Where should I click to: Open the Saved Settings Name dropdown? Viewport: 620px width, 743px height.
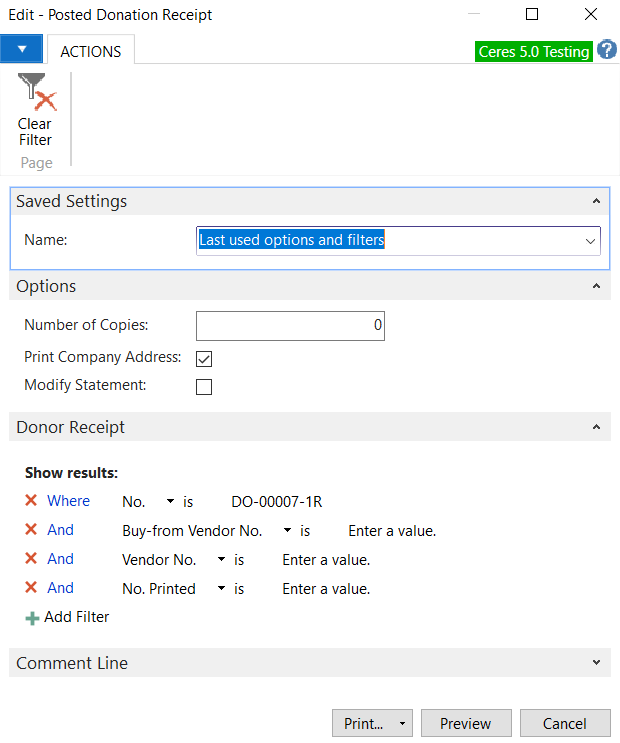590,241
